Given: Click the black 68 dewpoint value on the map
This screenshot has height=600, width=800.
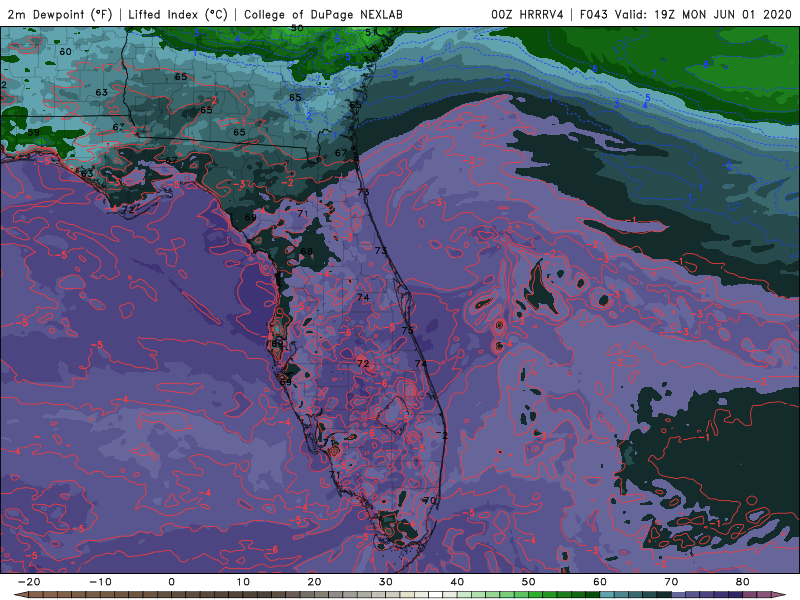Looking at the screenshot, I should click(x=307, y=251).
